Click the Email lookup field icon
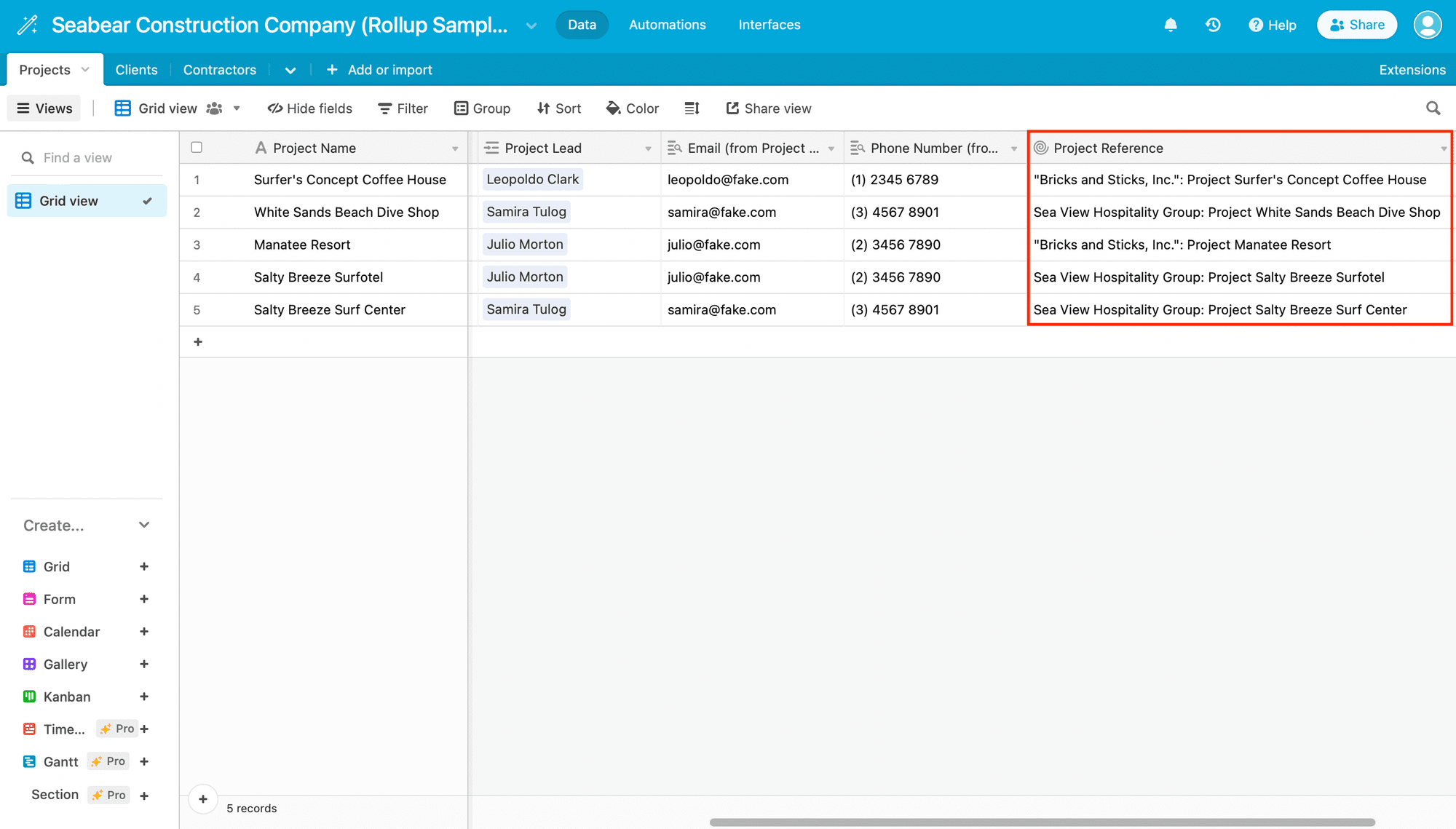Image resolution: width=1456 pixels, height=829 pixels. 675,148
